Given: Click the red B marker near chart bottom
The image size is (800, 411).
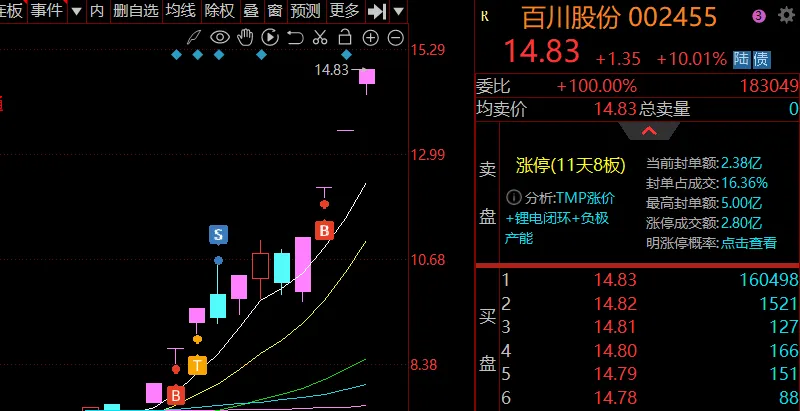Looking at the screenshot, I should point(176,395).
